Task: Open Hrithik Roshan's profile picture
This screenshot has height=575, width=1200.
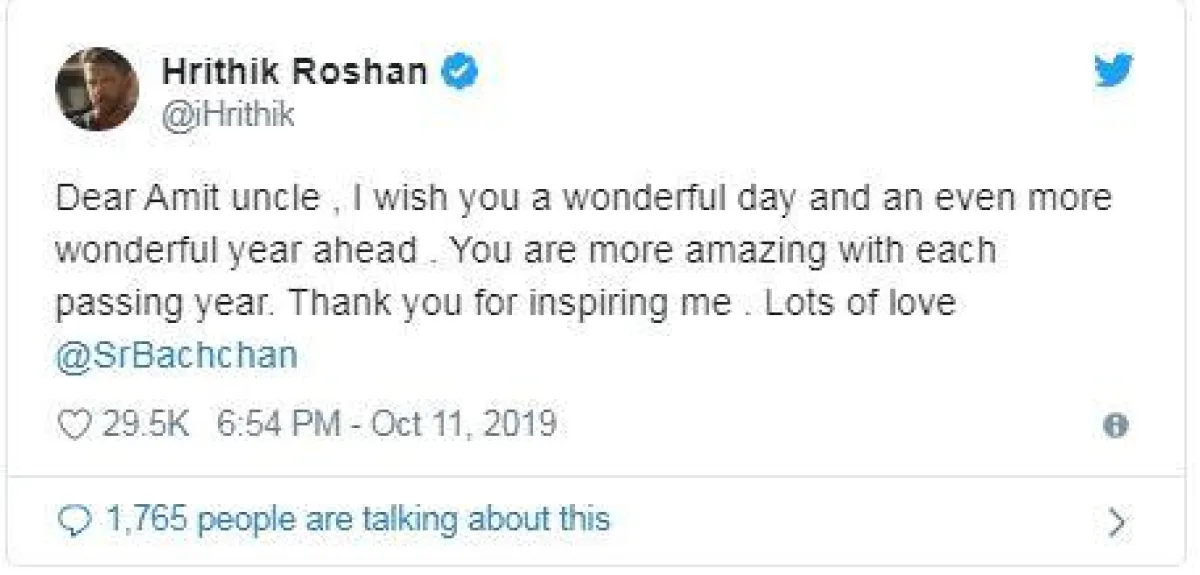Action: tap(96, 88)
